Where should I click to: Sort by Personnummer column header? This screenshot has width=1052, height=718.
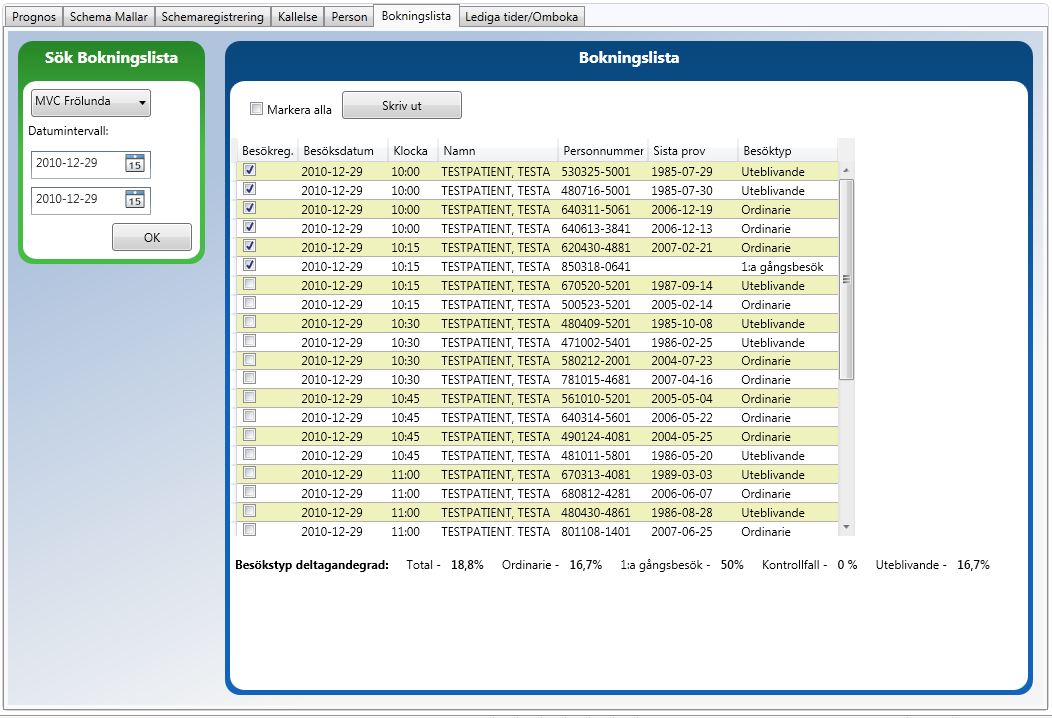[x=602, y=151]
